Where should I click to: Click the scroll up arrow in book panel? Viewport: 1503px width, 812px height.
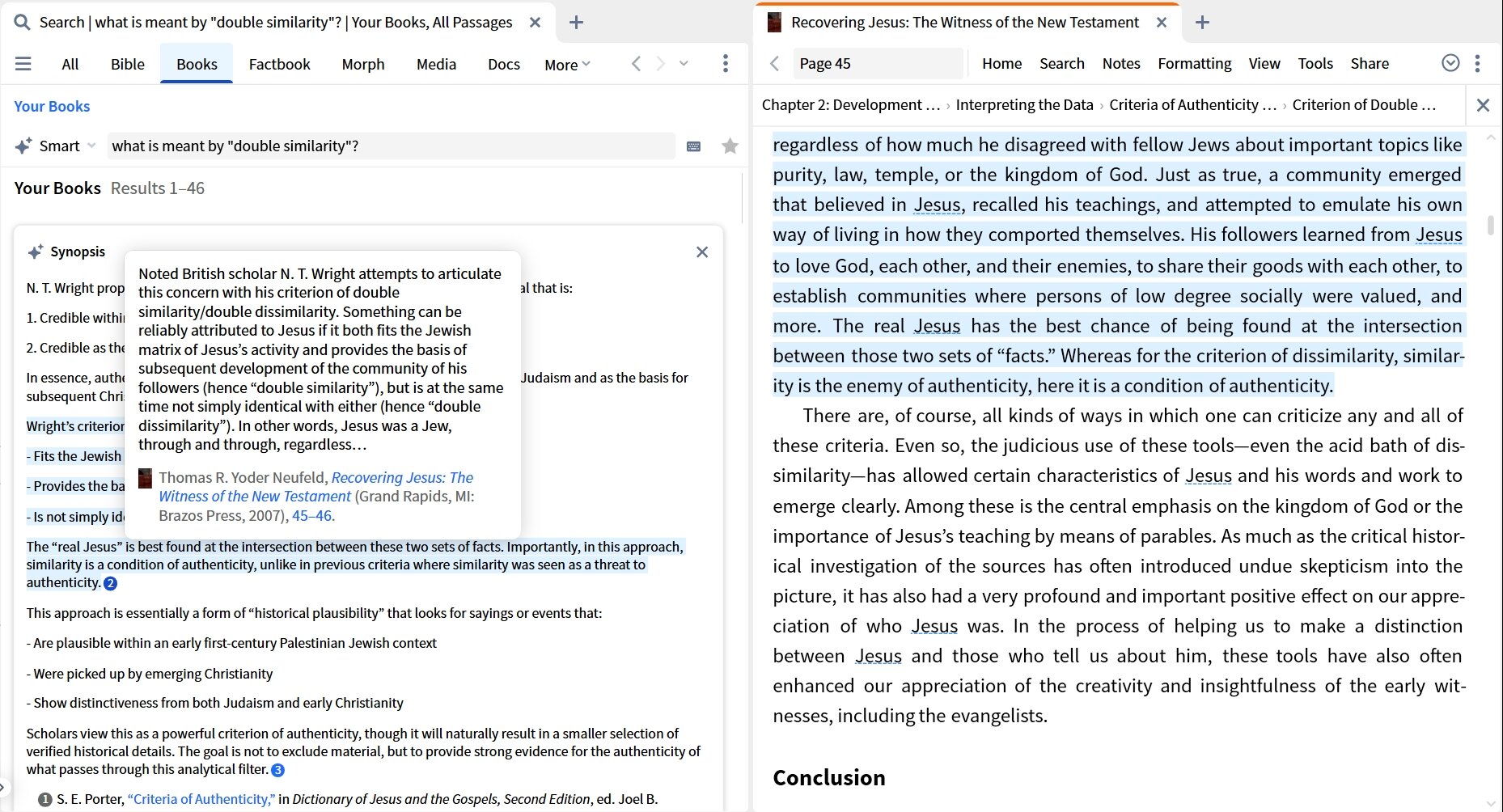[x=1491, y=137]
